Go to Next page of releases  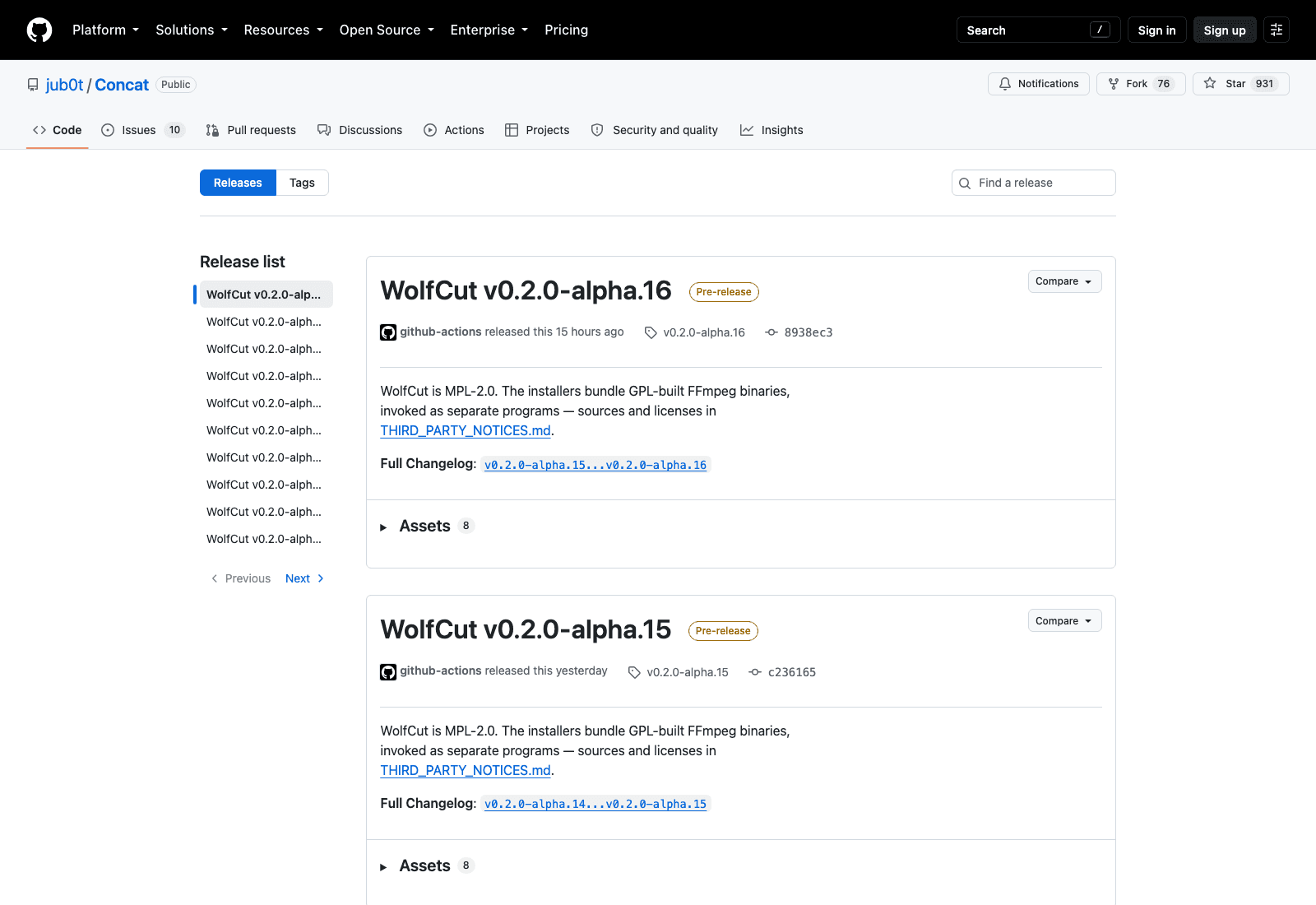(x=304, y=578)
